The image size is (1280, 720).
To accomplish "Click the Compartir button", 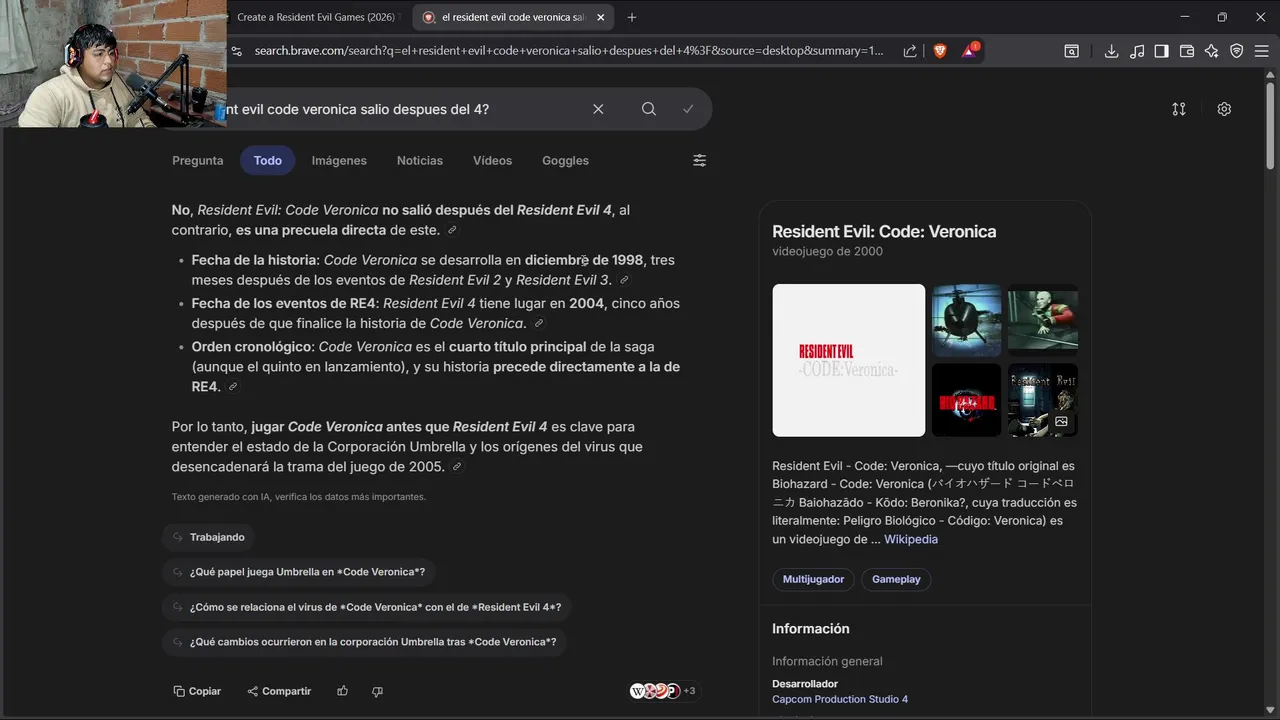I will 279,691.
